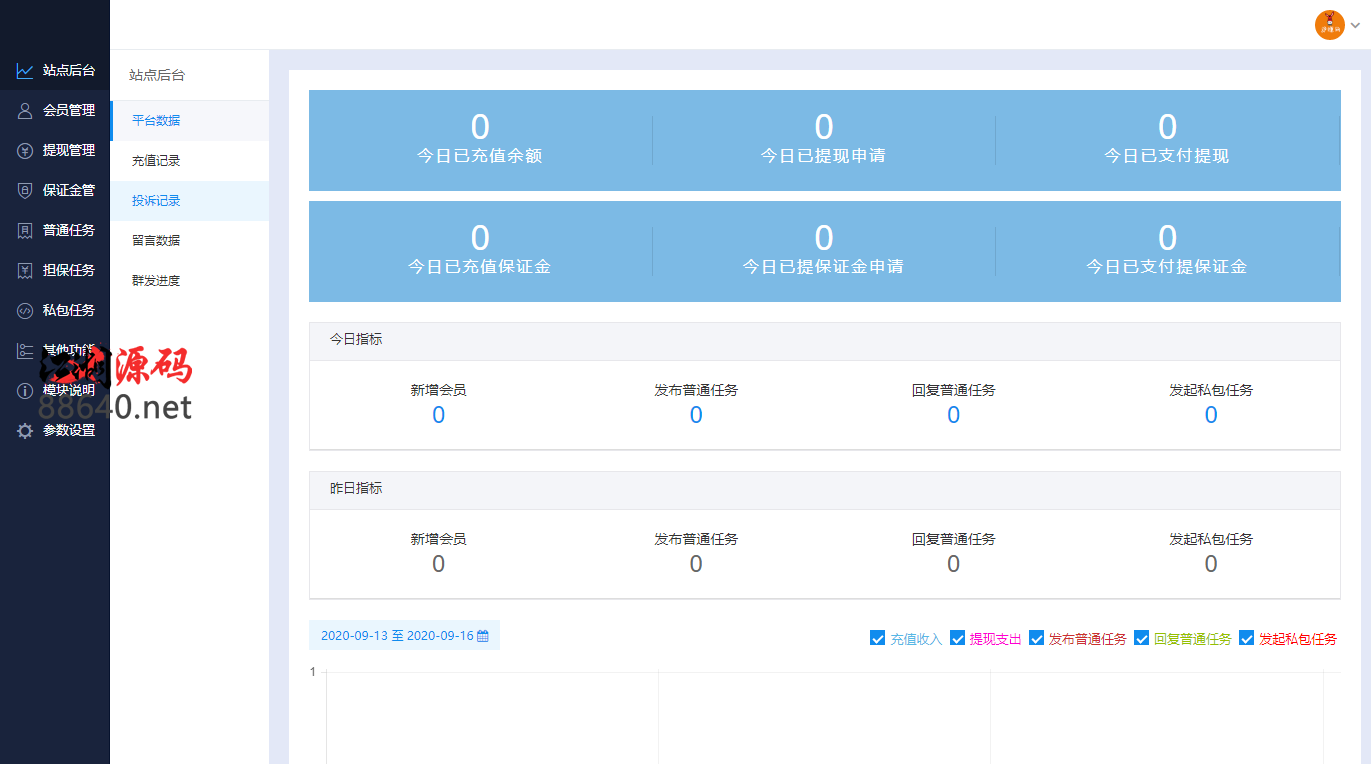The width and height of the screenshot is (1371, 764).
Task: Expand the 其他功能 sidebar section
Action: 23,350
